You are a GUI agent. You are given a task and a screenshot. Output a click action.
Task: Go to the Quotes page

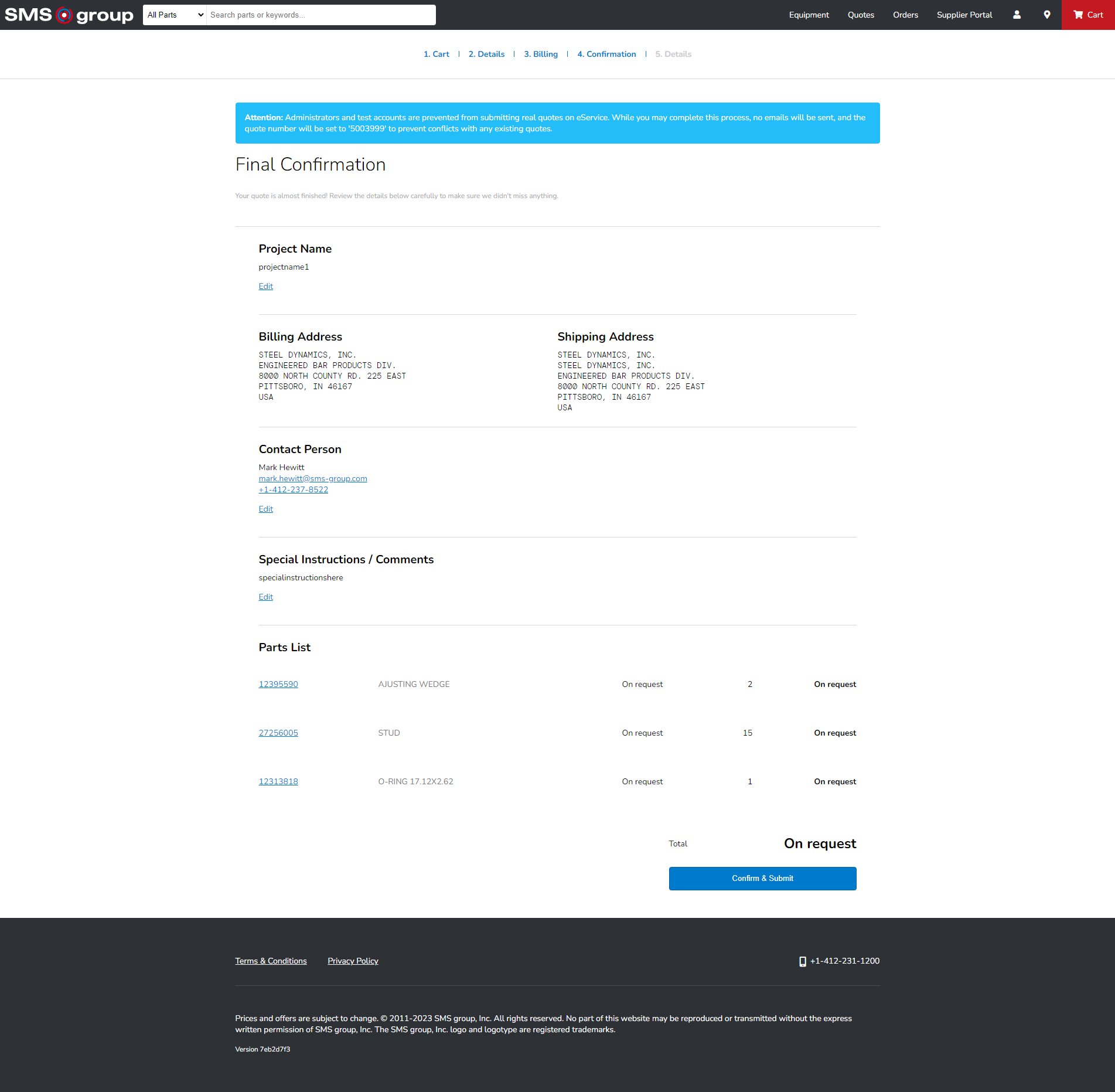coord(860,15)
